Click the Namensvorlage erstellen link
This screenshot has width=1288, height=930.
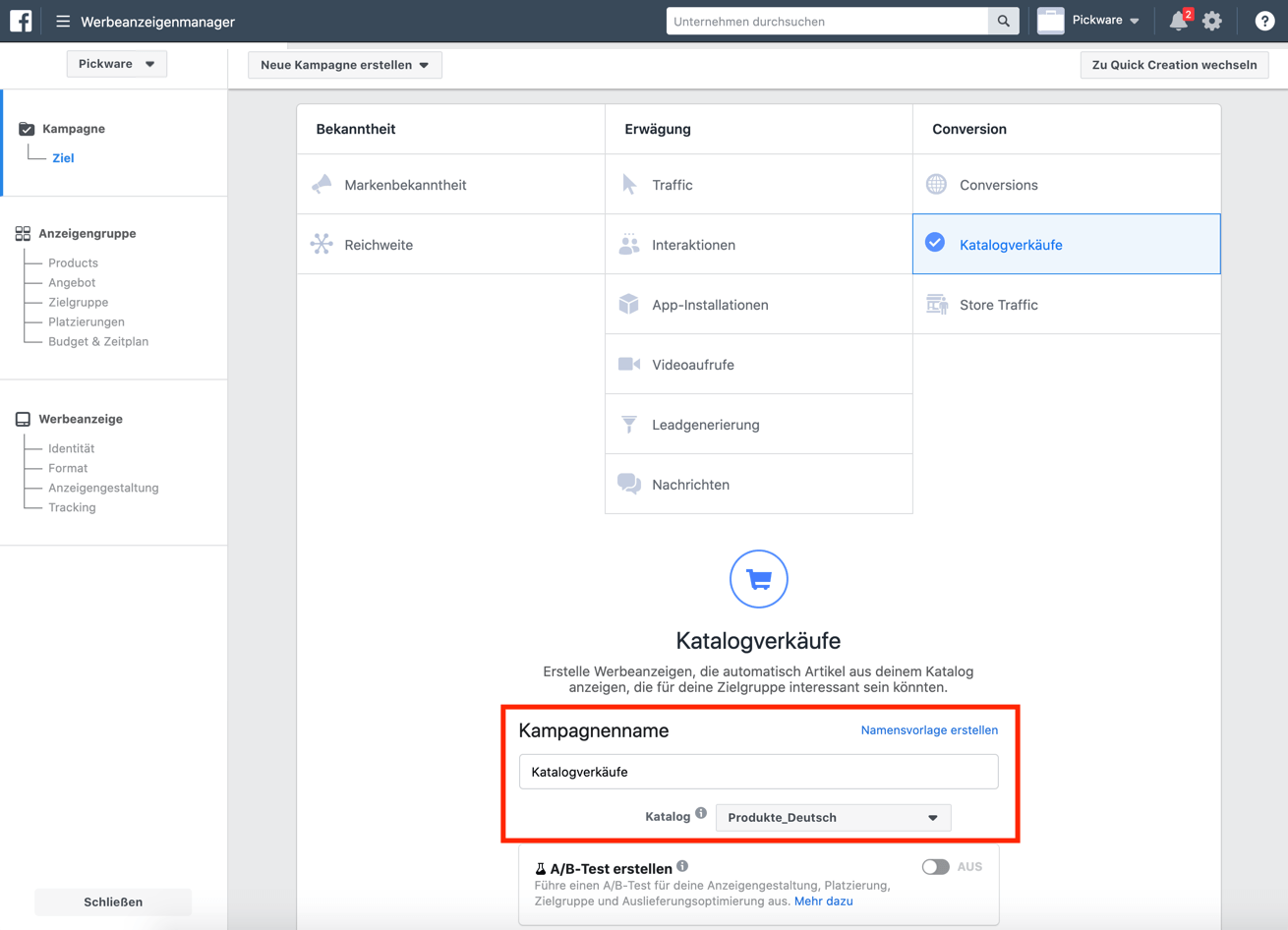tap(929, 729)
